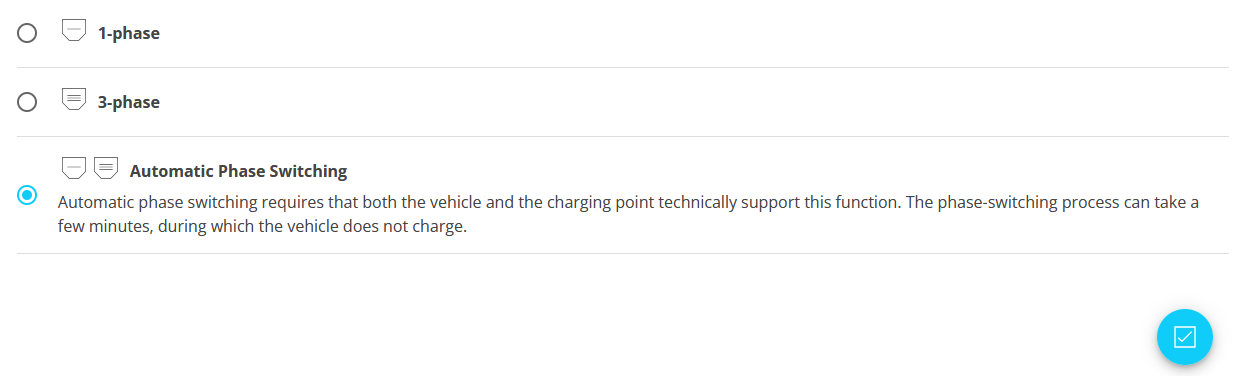The width and height of the screenshot is (1241, 376).
Task: Click the text 'few minutes, during which the vehicle does not charge'
Action: (262, 226)
